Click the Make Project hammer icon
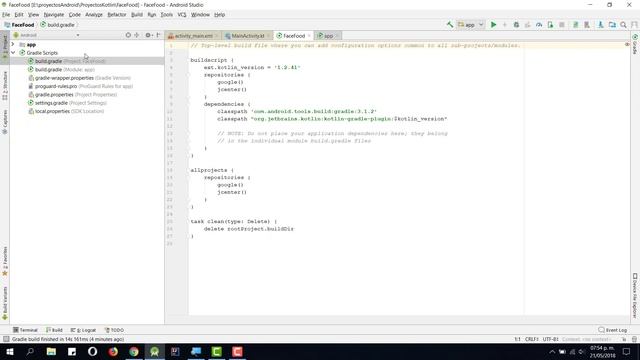 point(449,25)
